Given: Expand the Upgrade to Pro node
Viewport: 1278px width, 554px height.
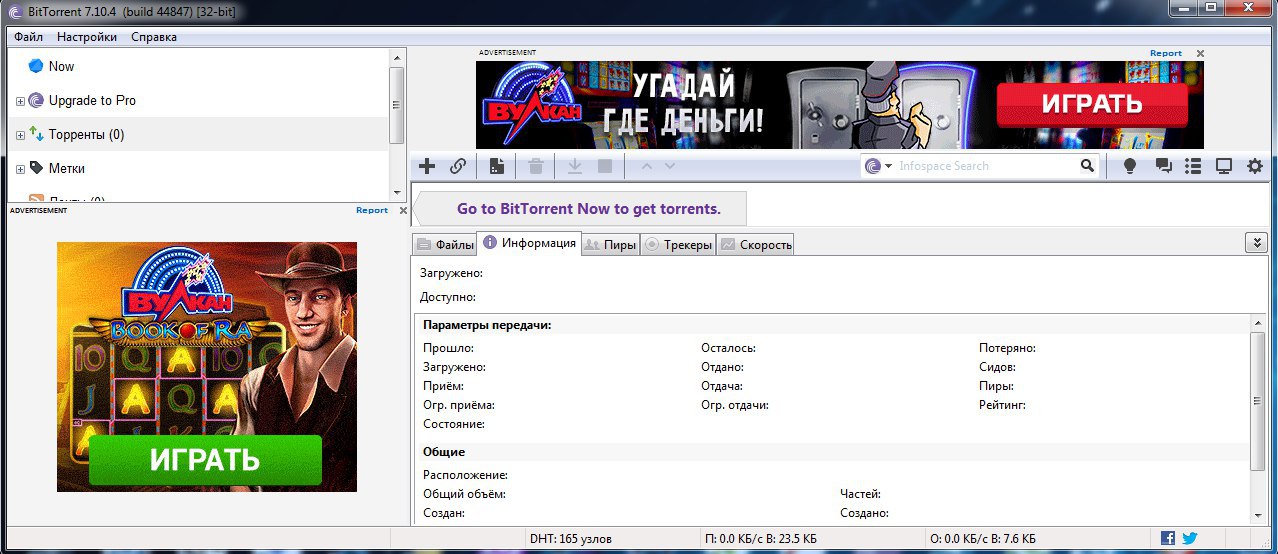Looking at the screenshot, I should tap(20, 101).
